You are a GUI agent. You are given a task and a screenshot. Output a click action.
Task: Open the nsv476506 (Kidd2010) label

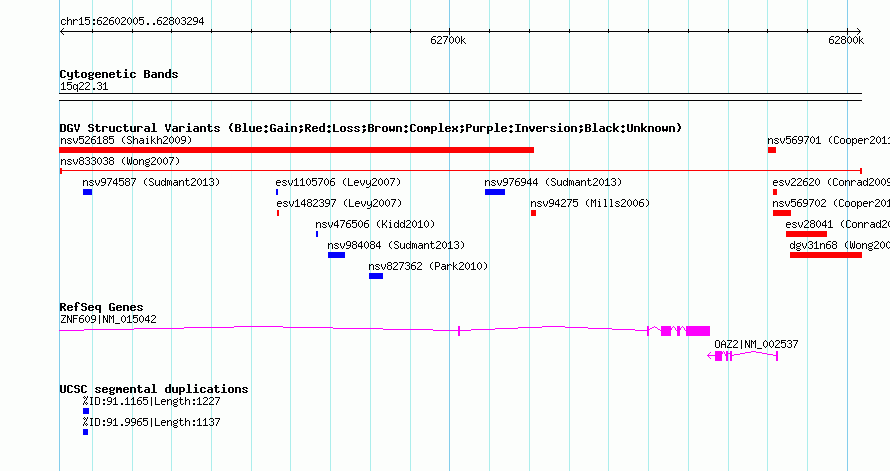click(375, 224)
